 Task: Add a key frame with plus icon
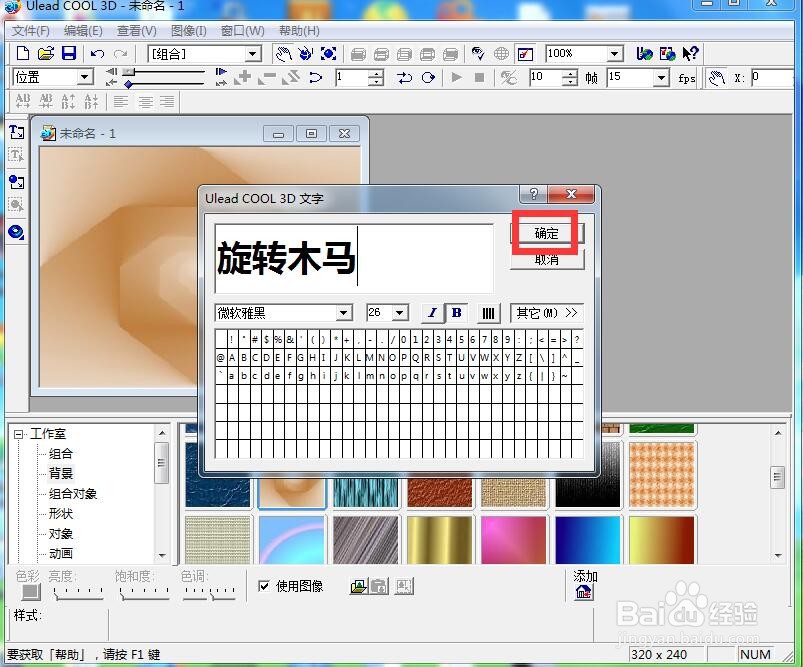243,77
